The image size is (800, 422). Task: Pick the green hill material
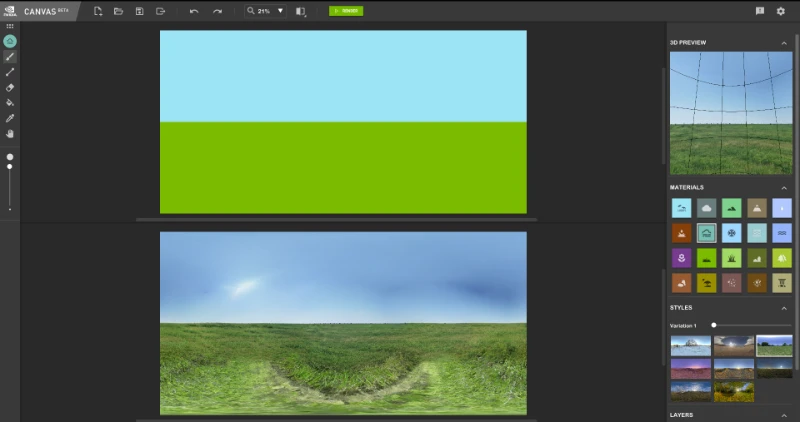pyautogui.click(x=732, y=208)
